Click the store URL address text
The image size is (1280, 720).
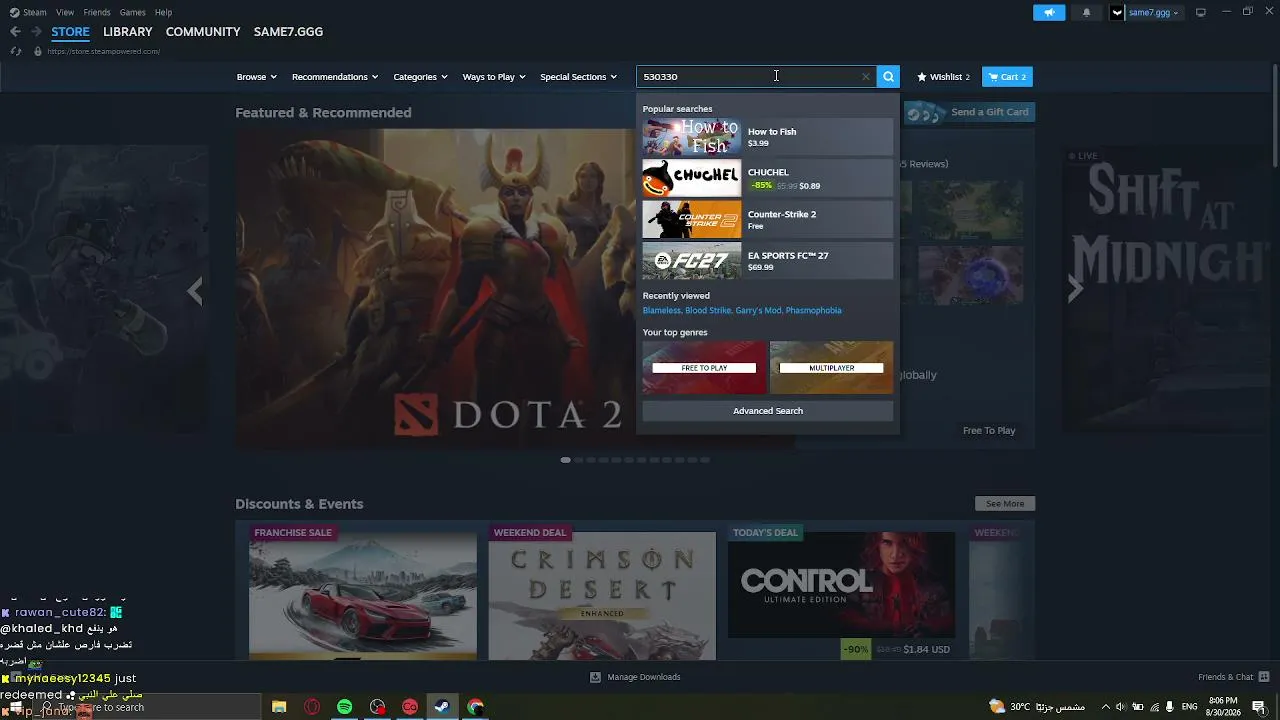(x=104, y=51)
